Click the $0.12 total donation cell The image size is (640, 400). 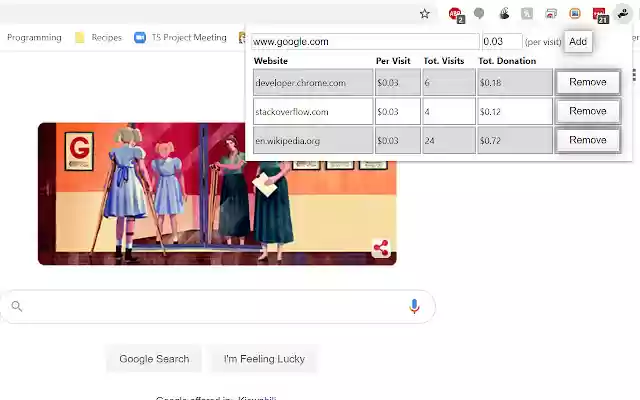(515, 111)
